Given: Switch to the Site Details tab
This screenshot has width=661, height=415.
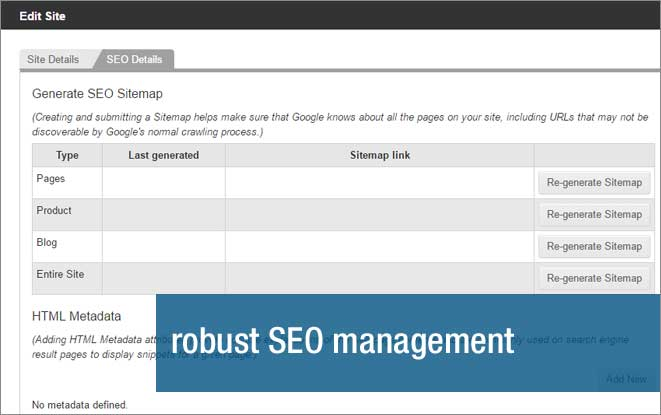Looking at the screenshot, I should pyautogui.click(x=55, y=59).
